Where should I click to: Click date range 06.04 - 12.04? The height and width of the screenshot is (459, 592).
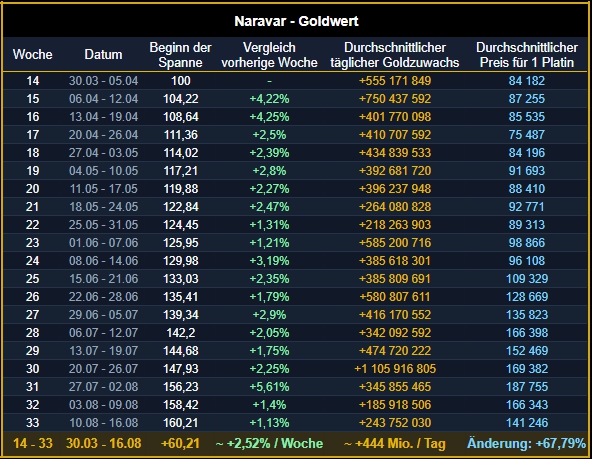click(x=103, y=99)
